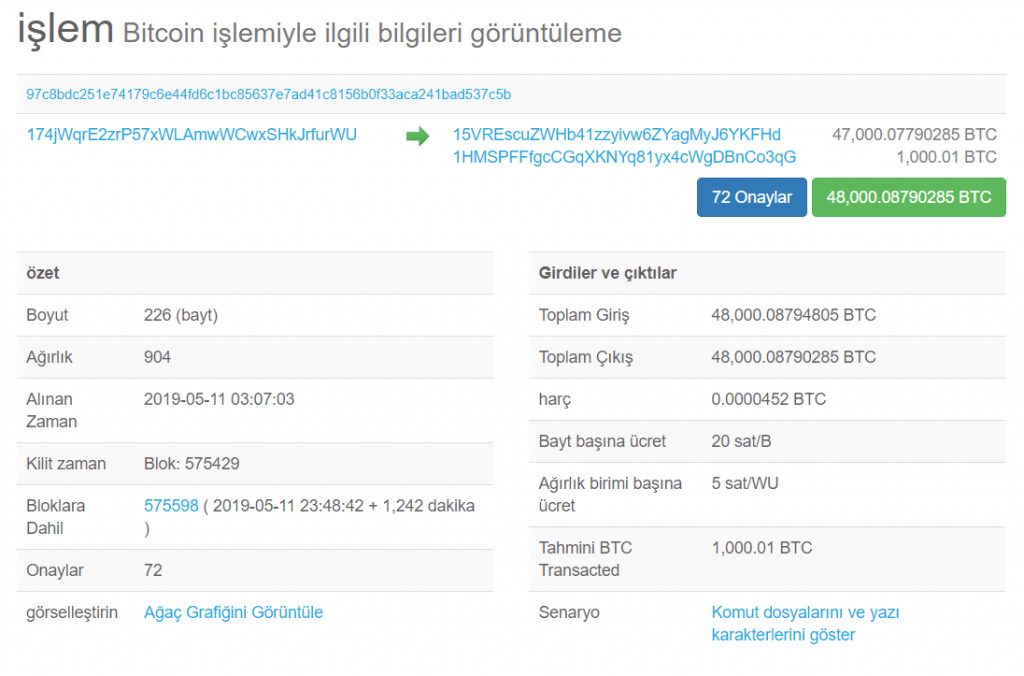Click the Toplam Giriş label
Viewport: 1024px width, 676px height.
click(584, 315)
